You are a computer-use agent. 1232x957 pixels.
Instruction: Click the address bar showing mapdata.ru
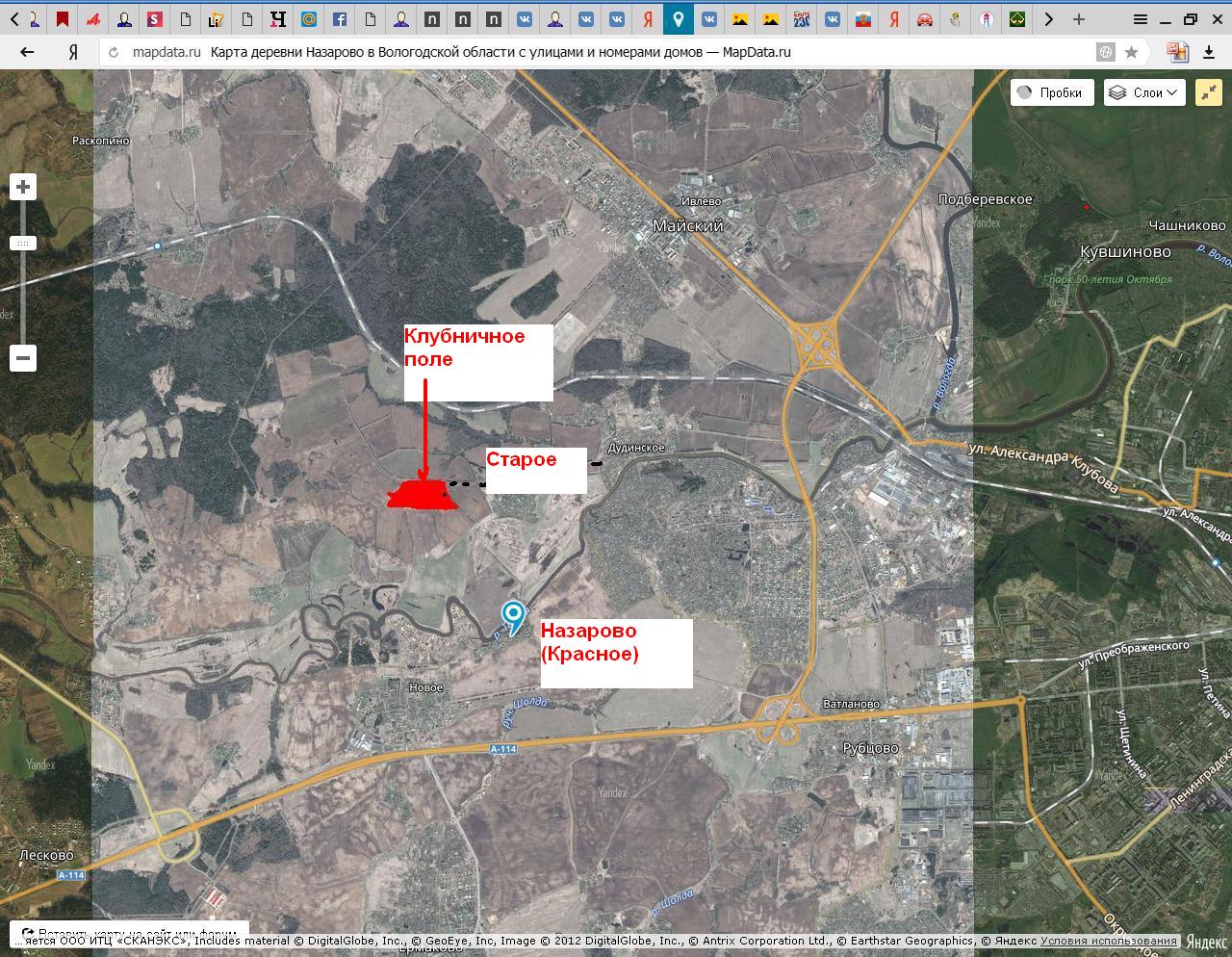click(597, 52)
